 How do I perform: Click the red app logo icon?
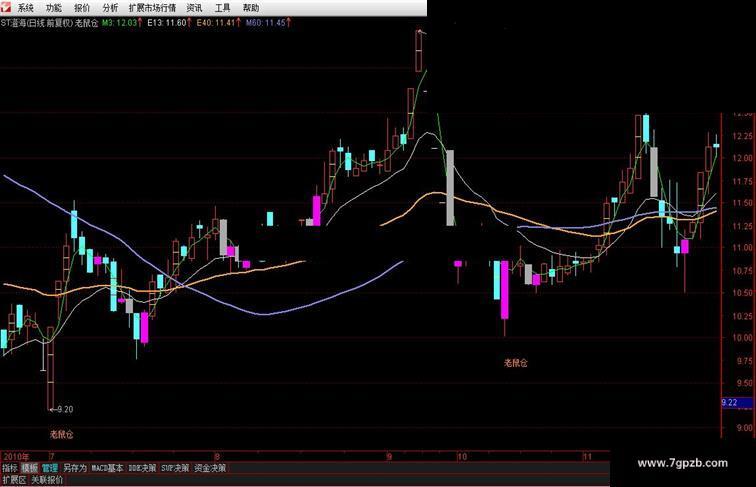pyautogui.click(x=6, y=7)
